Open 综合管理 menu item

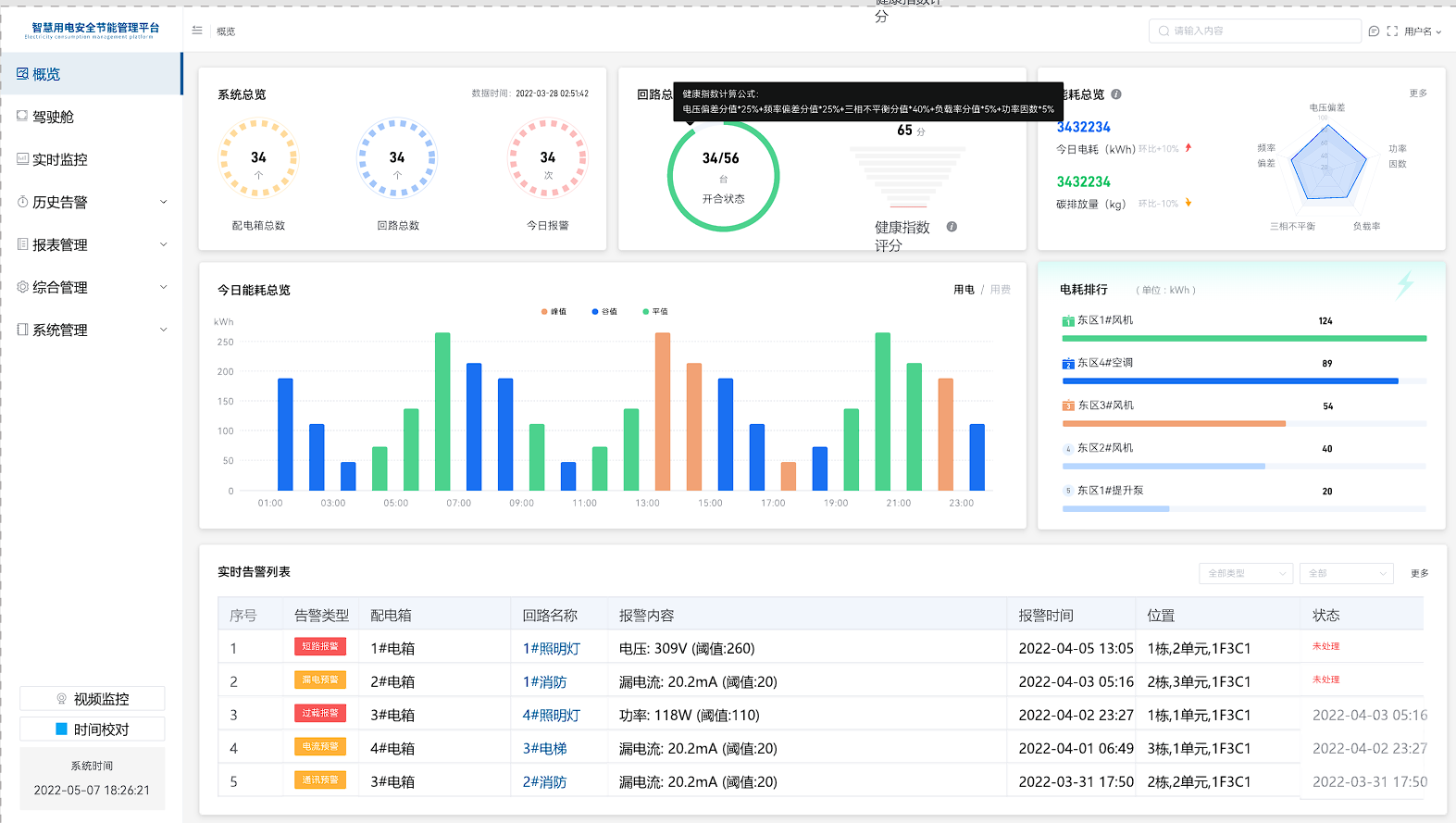click(x=91, y=287)
